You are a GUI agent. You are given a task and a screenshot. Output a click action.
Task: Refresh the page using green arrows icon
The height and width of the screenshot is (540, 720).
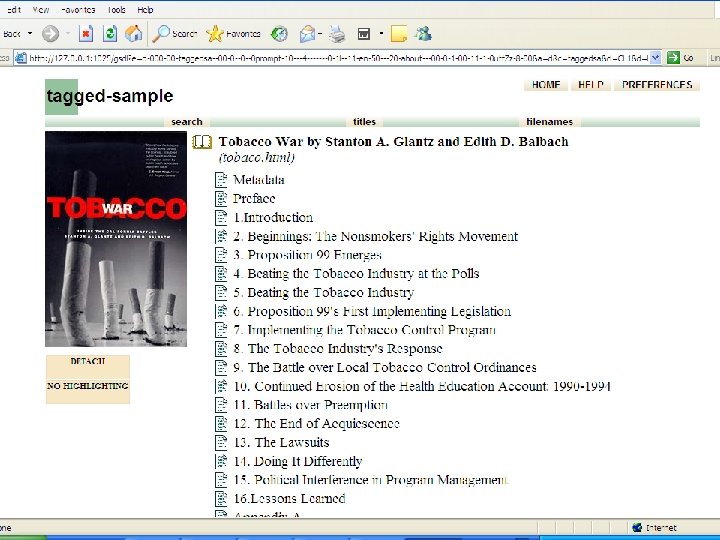coord(110,34)
